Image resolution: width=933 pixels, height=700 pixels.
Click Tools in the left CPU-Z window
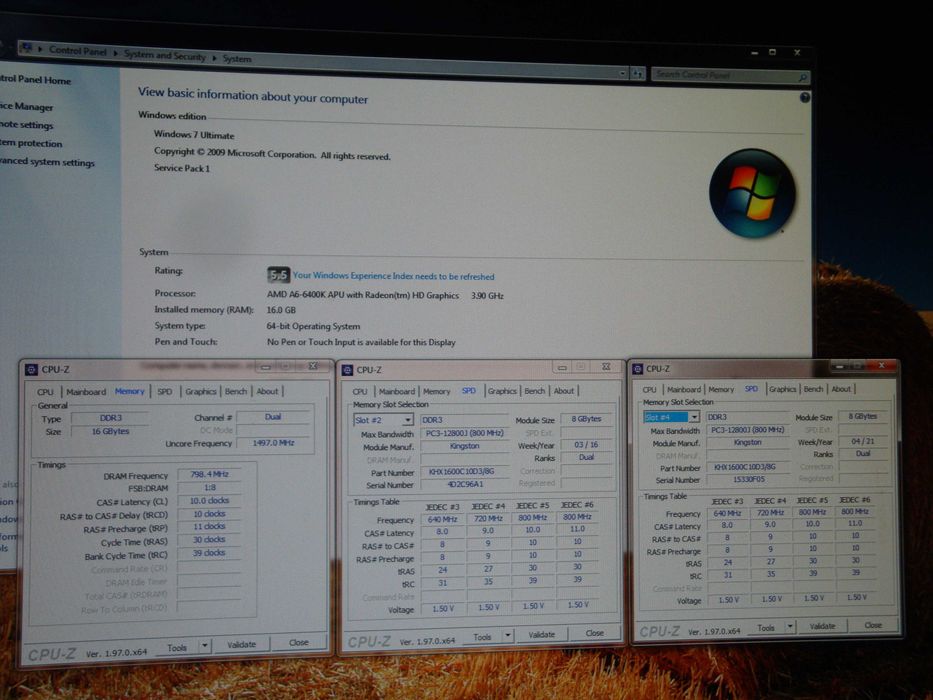177,647
